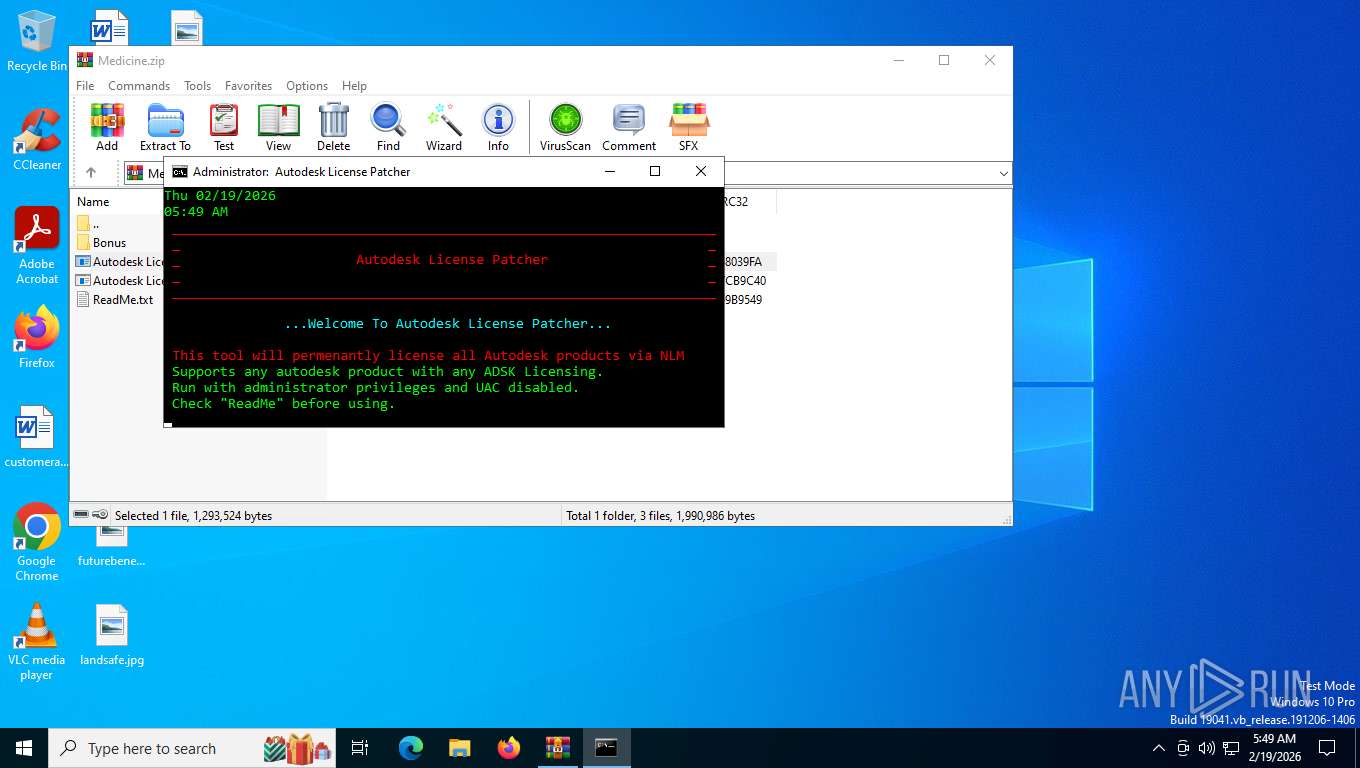Open the Commands menu
This screenshot has height=768, width=1360.
tap(139, 86)
